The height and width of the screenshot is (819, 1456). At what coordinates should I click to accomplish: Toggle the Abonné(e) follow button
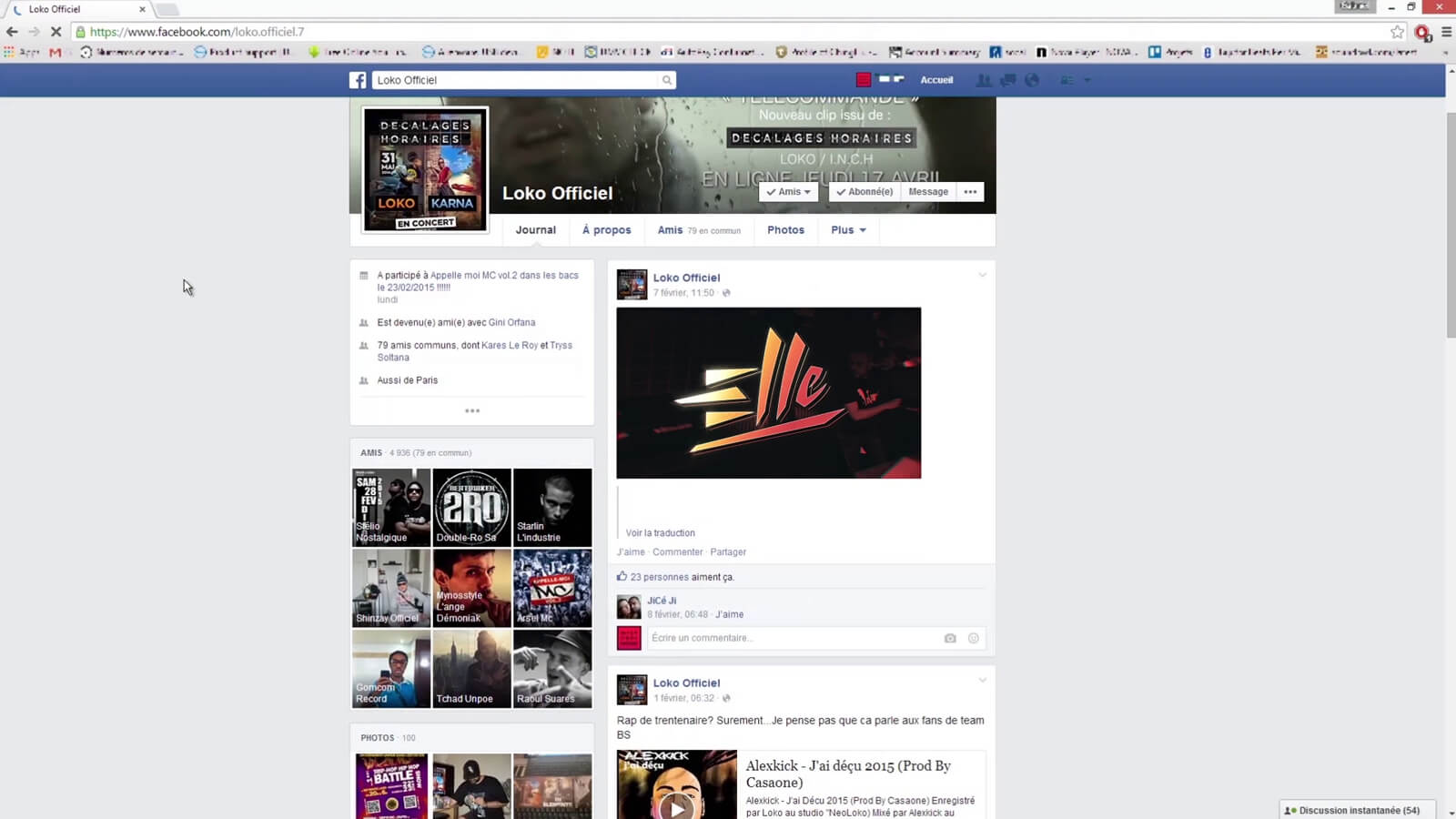[864, 192]
